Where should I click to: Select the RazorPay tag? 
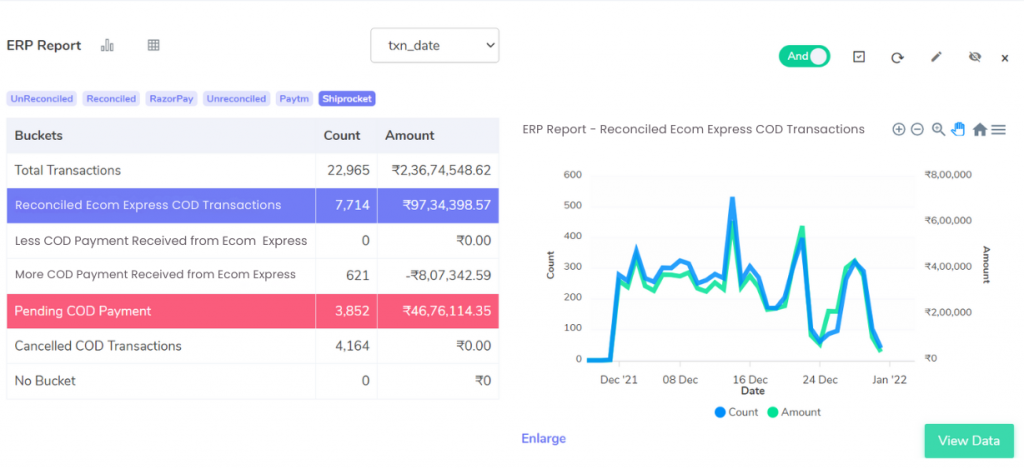(x=171, y=99)
